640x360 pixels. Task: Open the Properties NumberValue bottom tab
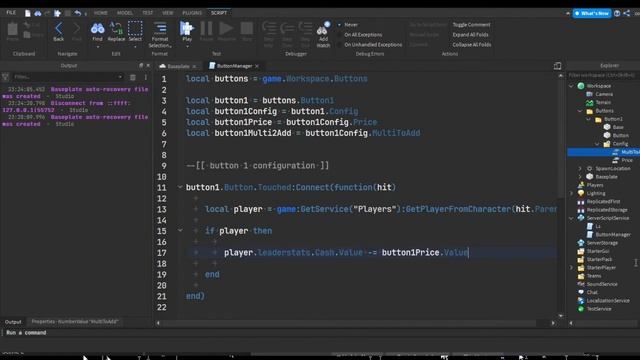[x=75, y=322]
